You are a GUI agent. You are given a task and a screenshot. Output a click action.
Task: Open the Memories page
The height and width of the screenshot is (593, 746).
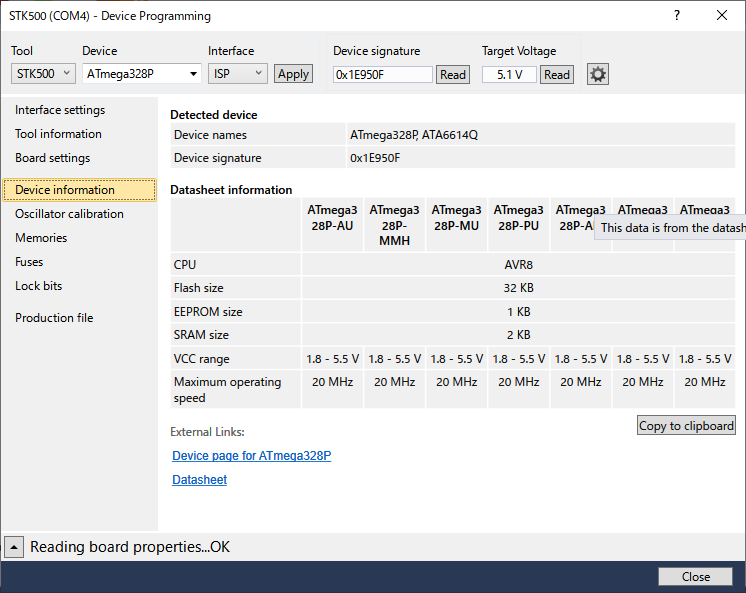(x=41, y=238)
